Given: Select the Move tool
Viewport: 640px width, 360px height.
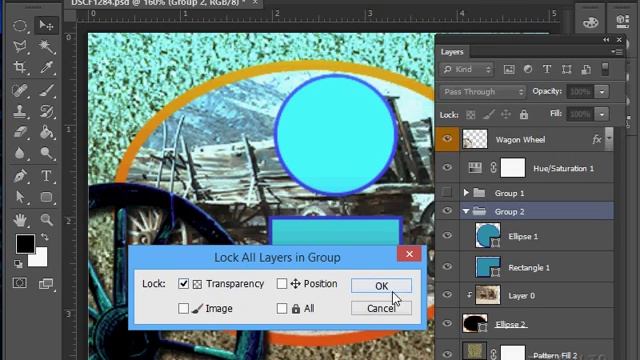Looking at the screenshot, I should (x=46, y=26).
